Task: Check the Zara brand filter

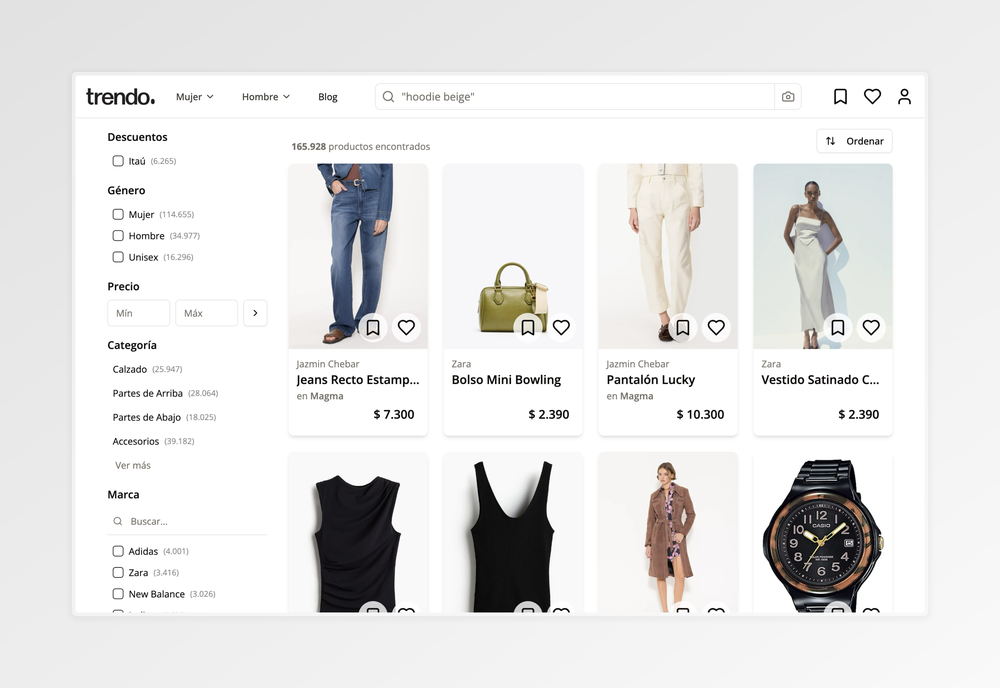Action: coord(118,573)
